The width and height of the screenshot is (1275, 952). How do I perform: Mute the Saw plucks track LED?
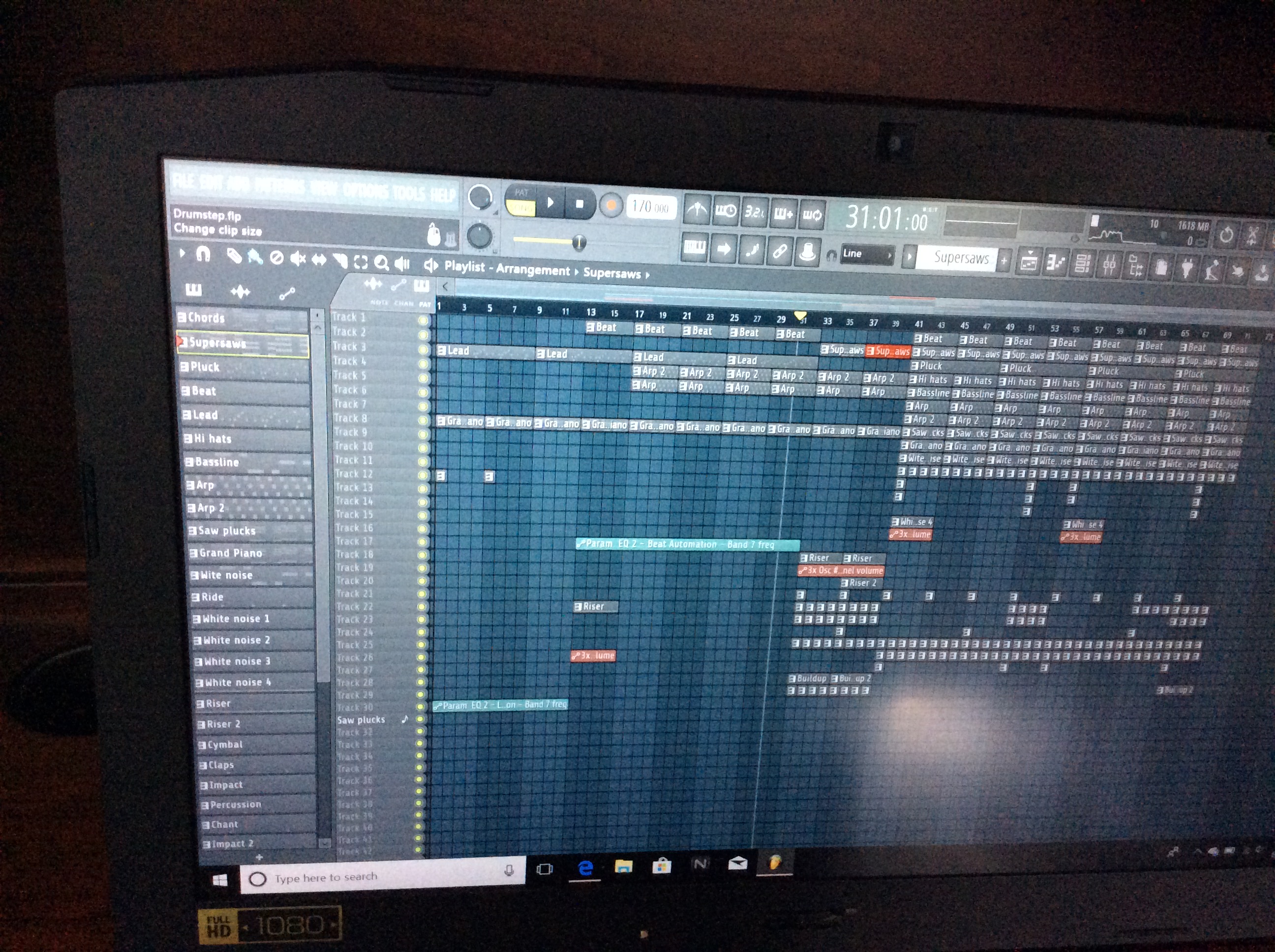tap(420, 718)
